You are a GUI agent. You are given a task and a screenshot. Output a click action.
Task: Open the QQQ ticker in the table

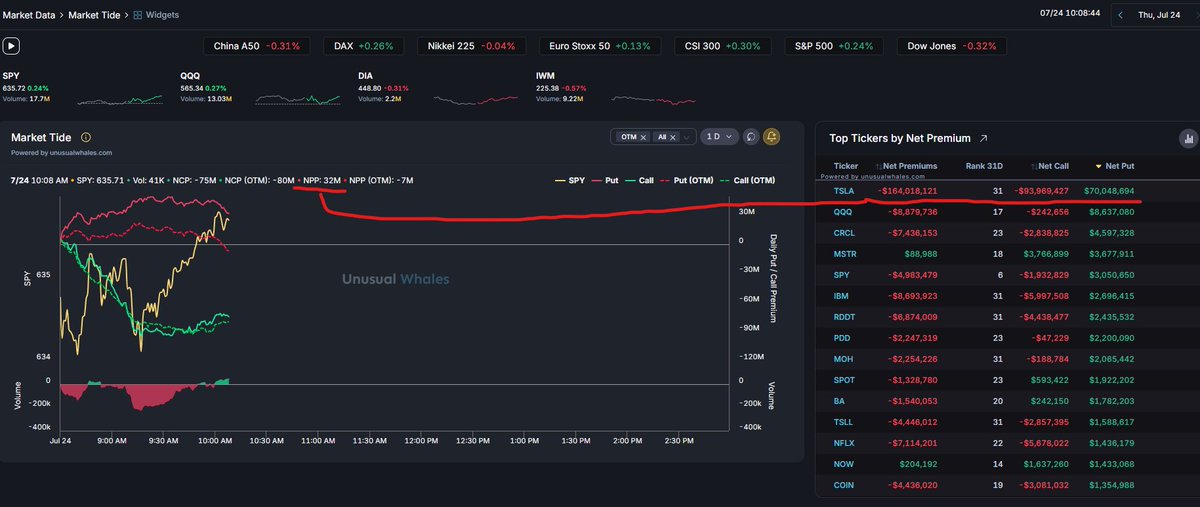point(843,212)
